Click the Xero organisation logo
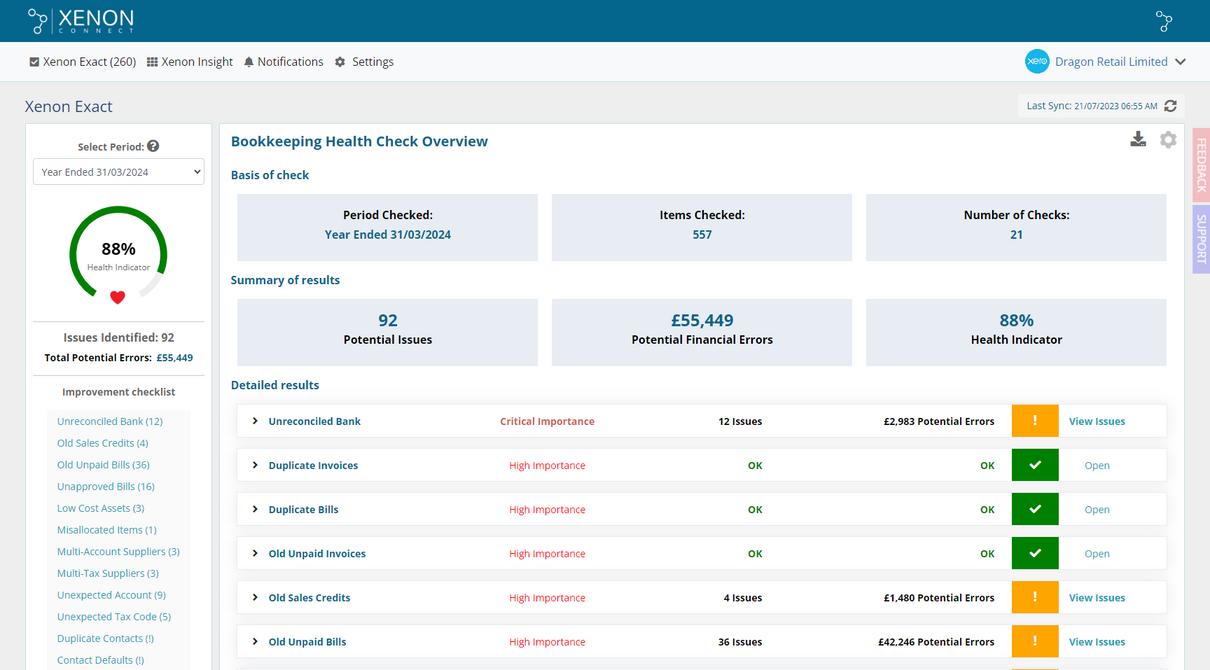1210x670 pixels. pyautogui.click(x=1037, y=62)
